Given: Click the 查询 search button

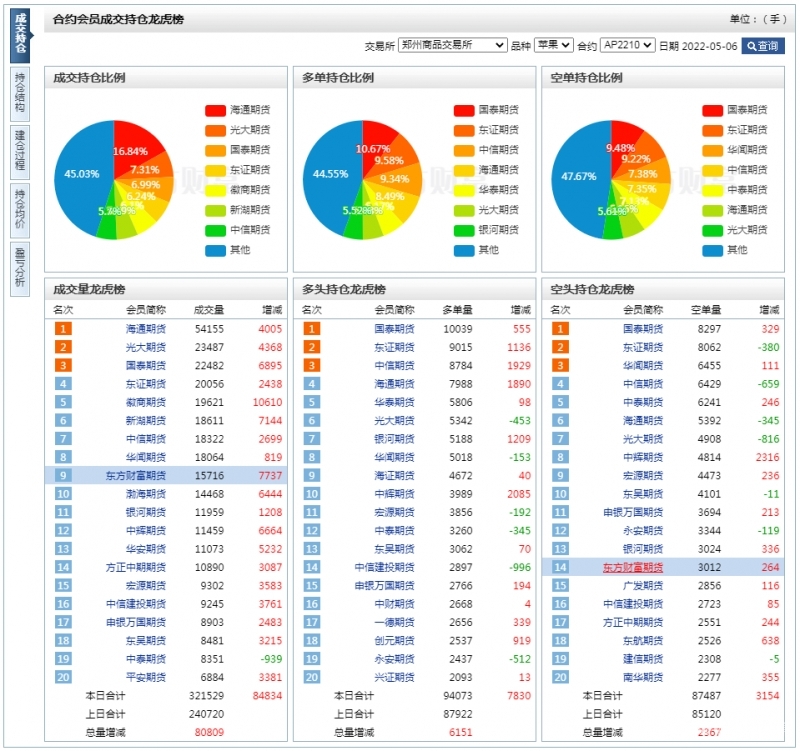Looking at the screenshot, I should 763,46.
